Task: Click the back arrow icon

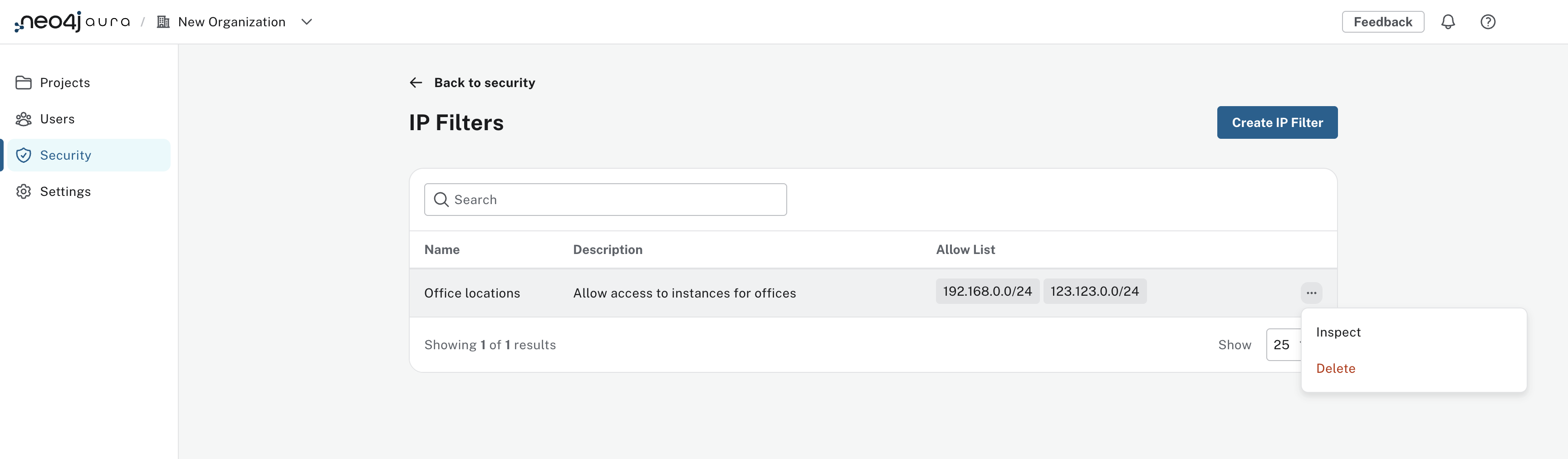Action: tap(416, 83)
